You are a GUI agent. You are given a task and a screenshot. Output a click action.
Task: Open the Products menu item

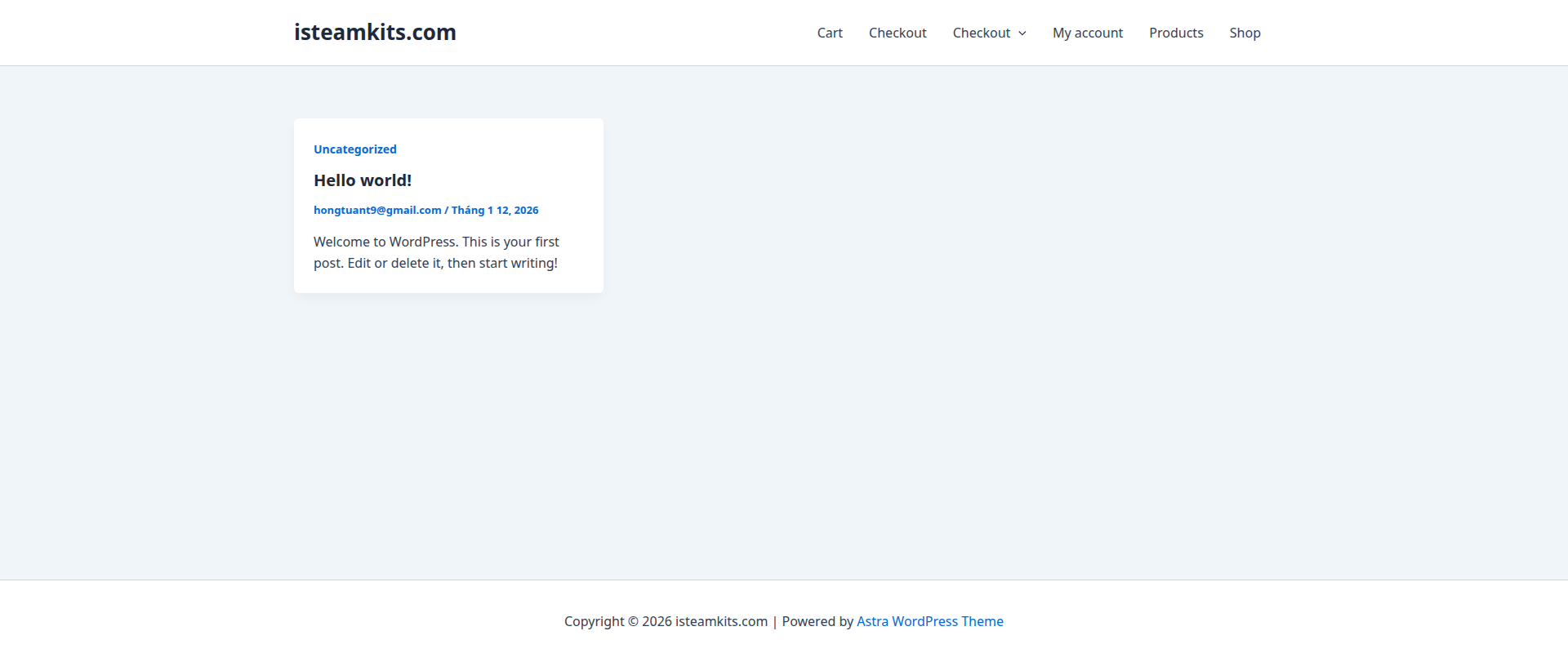point(1175,33)
